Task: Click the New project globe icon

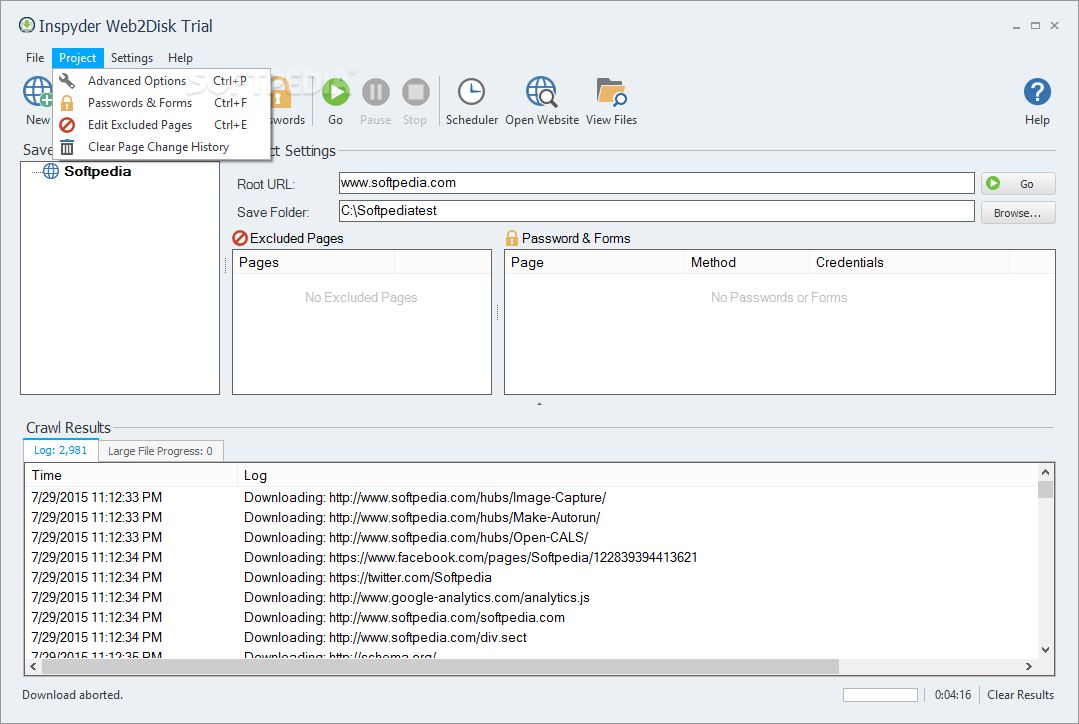Action: coord(37,92)
